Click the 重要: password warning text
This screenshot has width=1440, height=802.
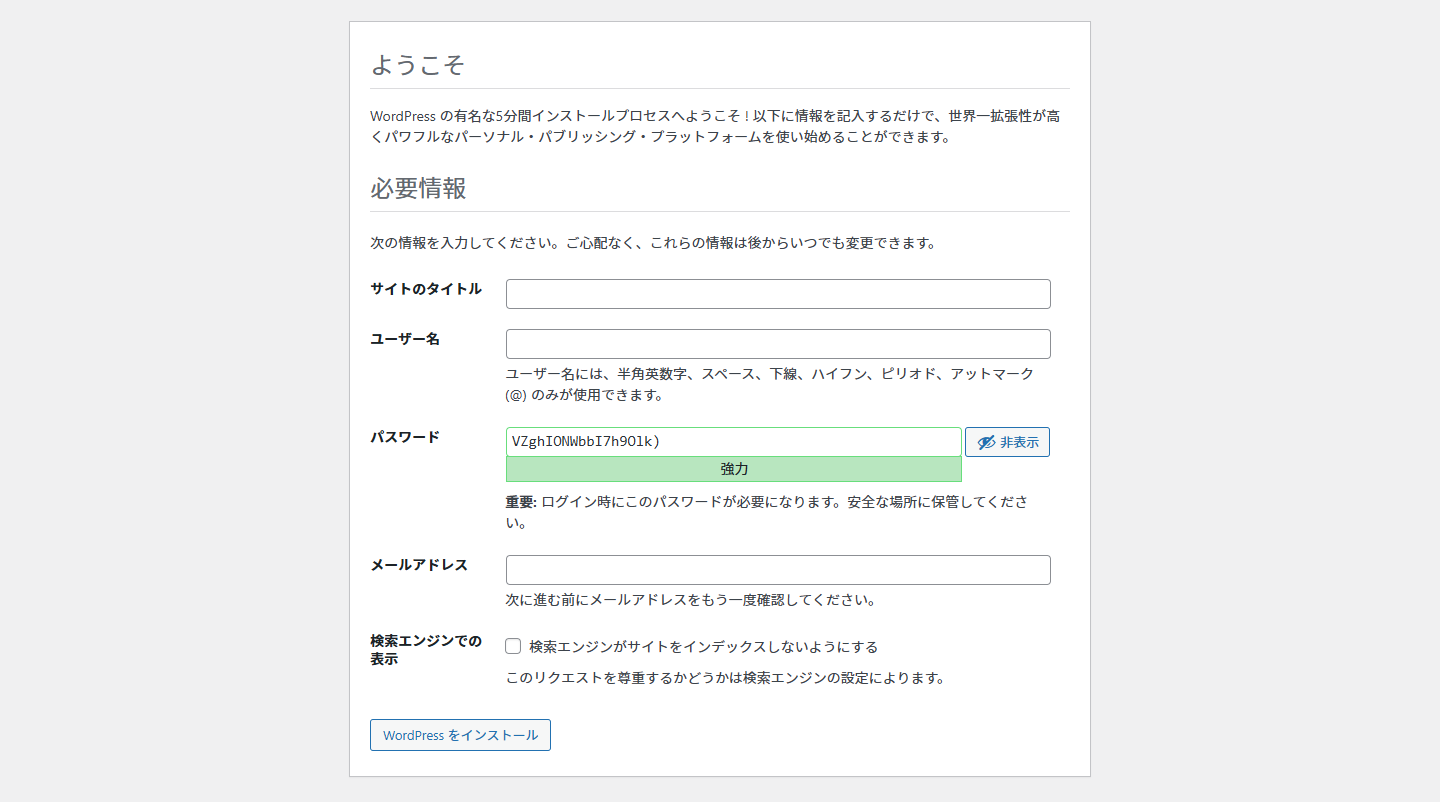767,511
